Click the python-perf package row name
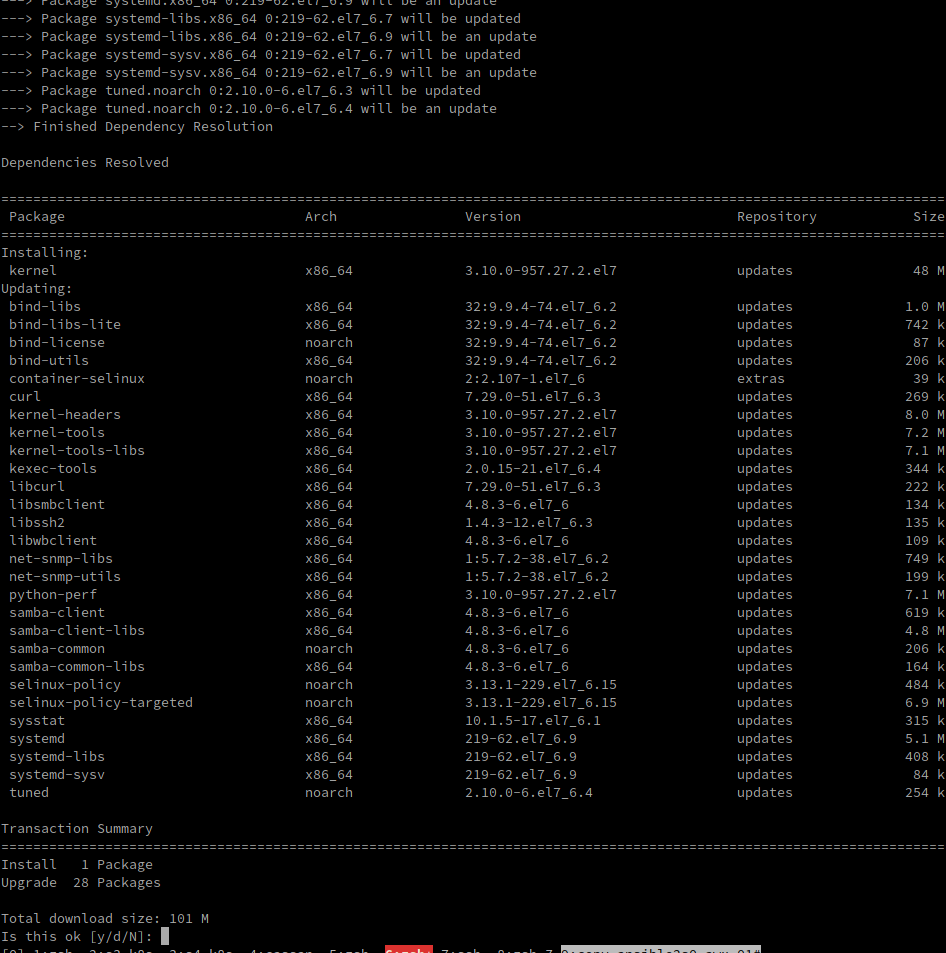 (x=53, y=595)
